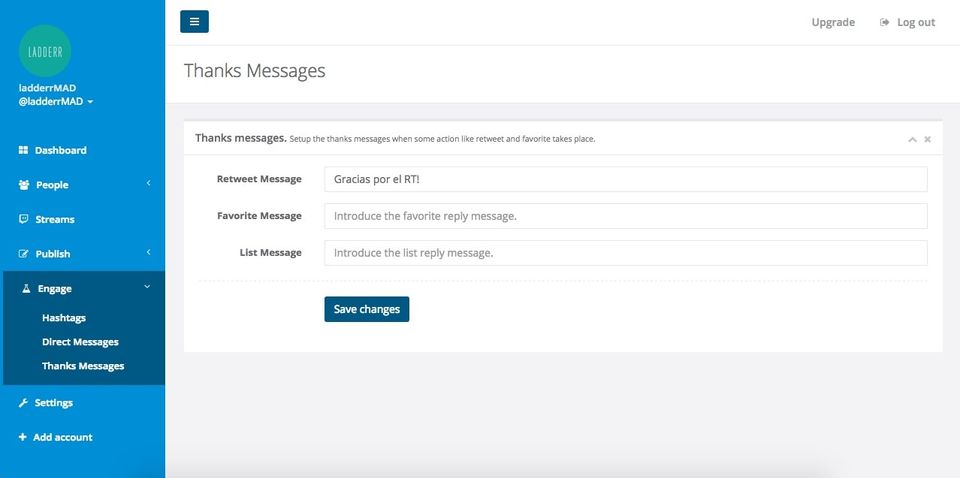Click the Log out link

[916, 22]
